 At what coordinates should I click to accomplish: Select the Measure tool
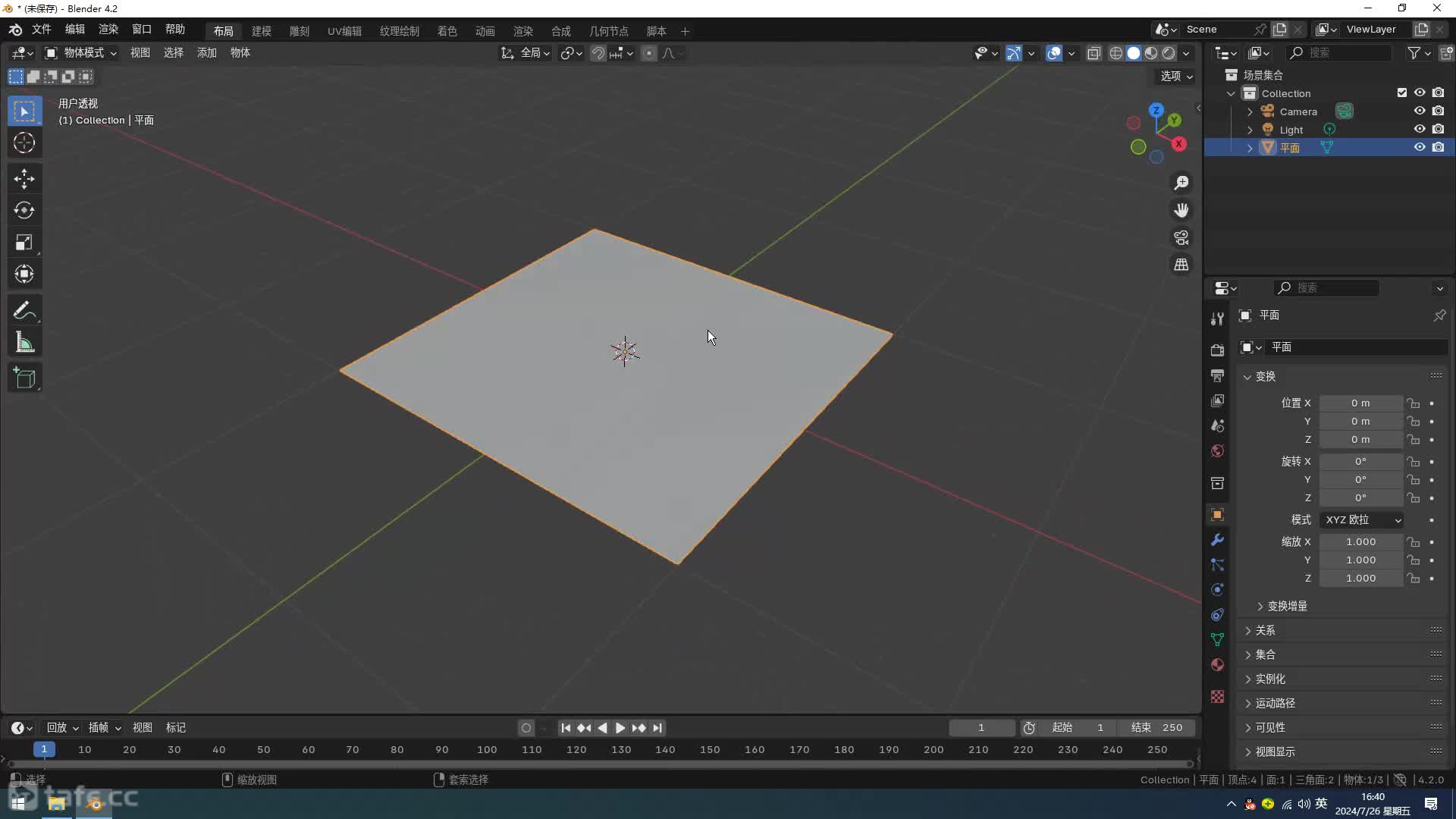point(24,343)
